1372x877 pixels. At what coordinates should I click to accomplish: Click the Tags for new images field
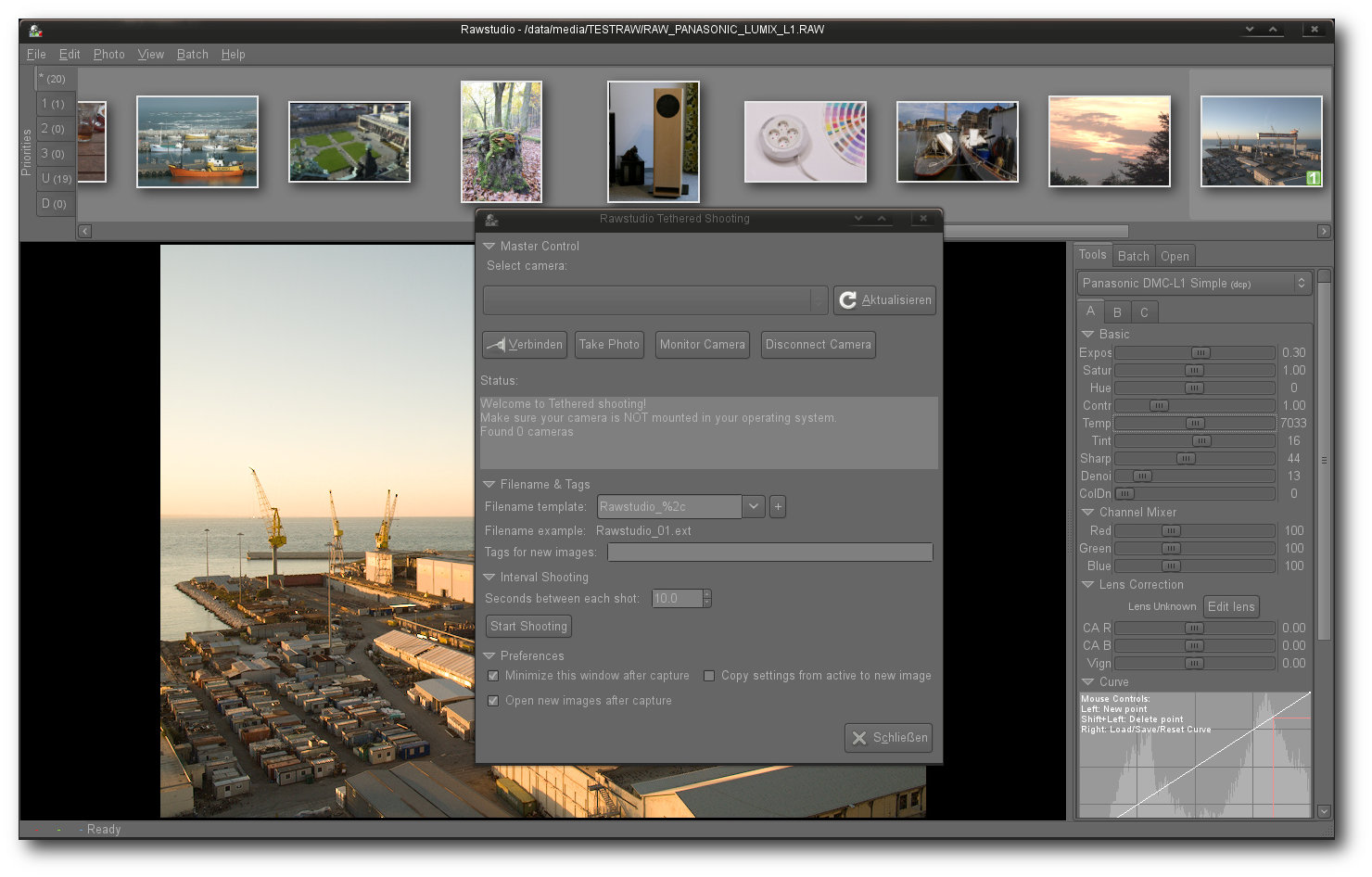769,553
